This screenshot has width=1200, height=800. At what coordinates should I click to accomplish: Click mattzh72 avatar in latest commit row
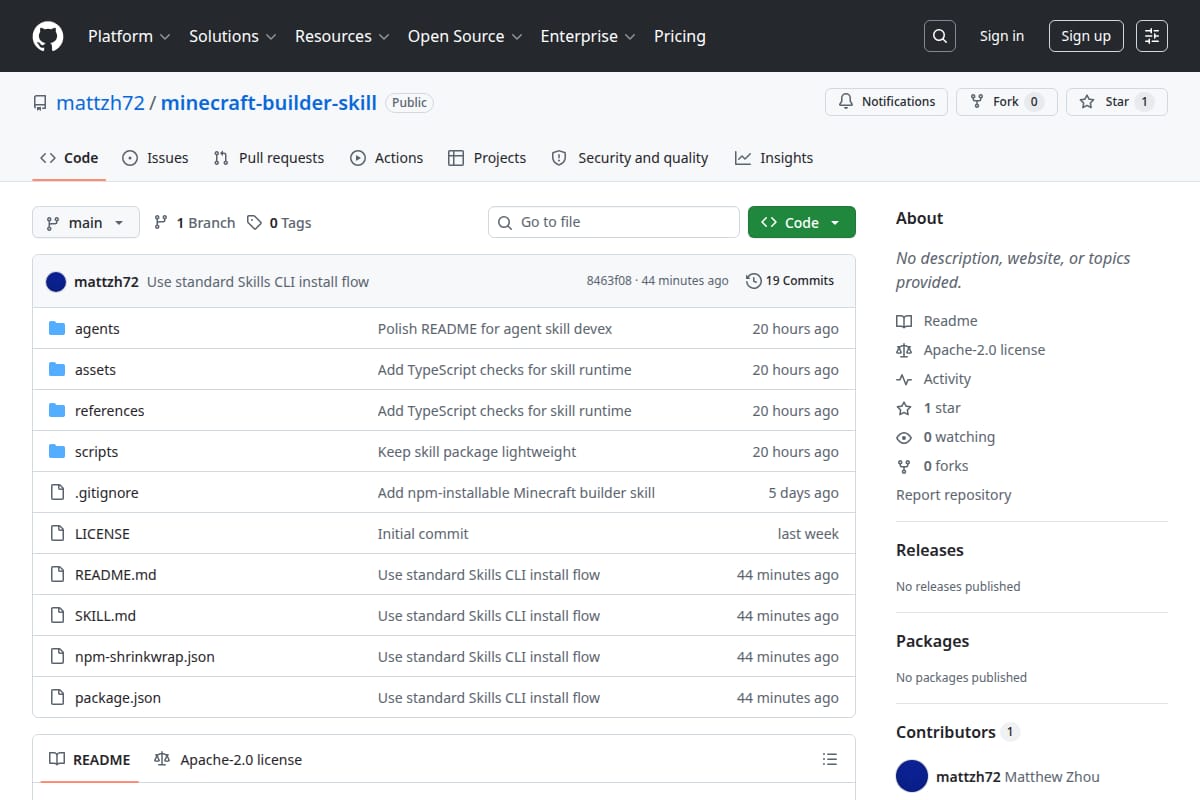[56, 282]
